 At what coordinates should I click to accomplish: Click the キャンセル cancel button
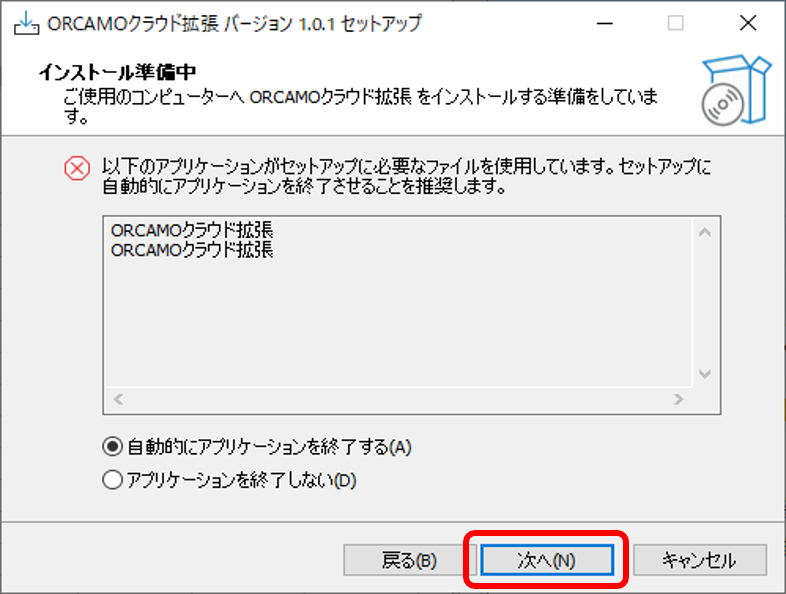click(700, 560)
